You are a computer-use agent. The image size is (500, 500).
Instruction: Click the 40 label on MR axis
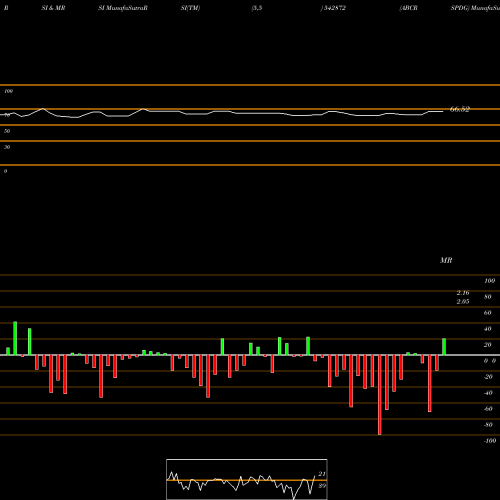click(x=488, y=329)
